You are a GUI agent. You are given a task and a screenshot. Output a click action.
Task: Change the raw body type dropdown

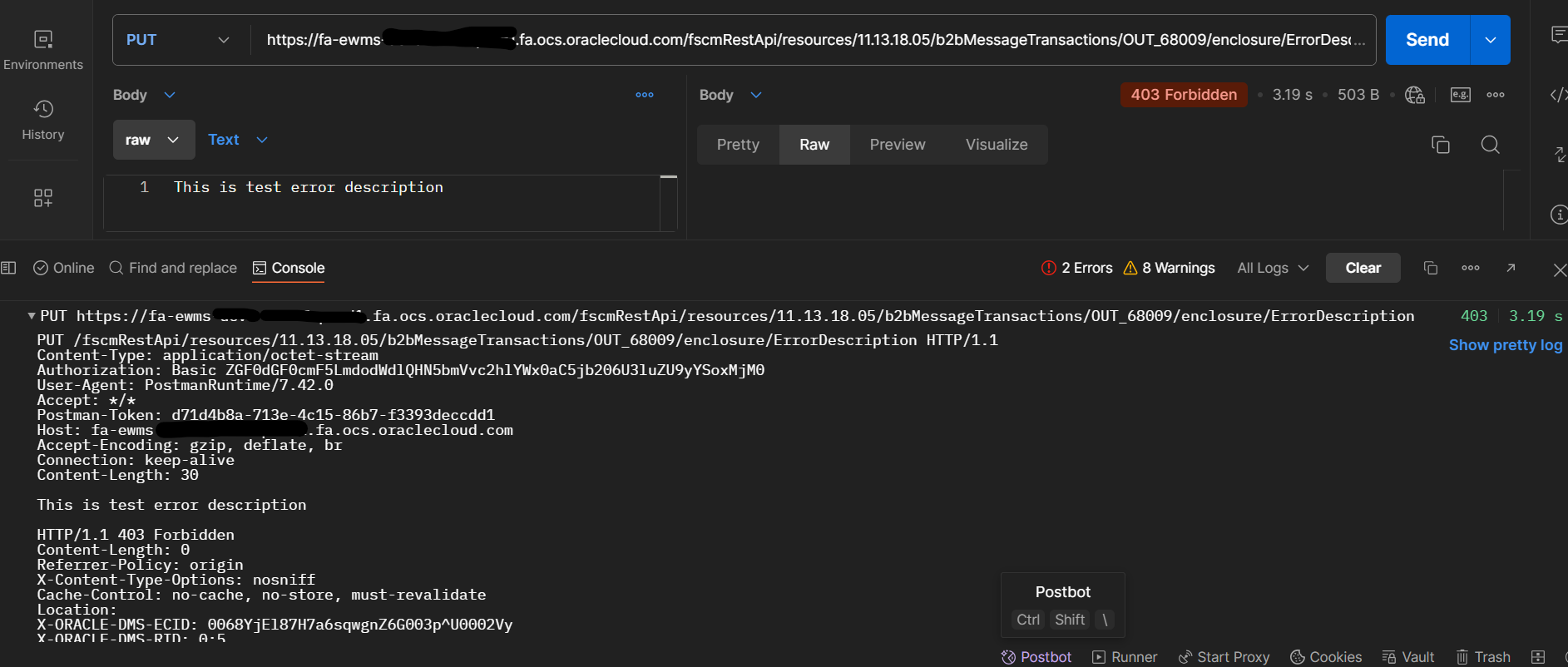(x=154, y=140)
